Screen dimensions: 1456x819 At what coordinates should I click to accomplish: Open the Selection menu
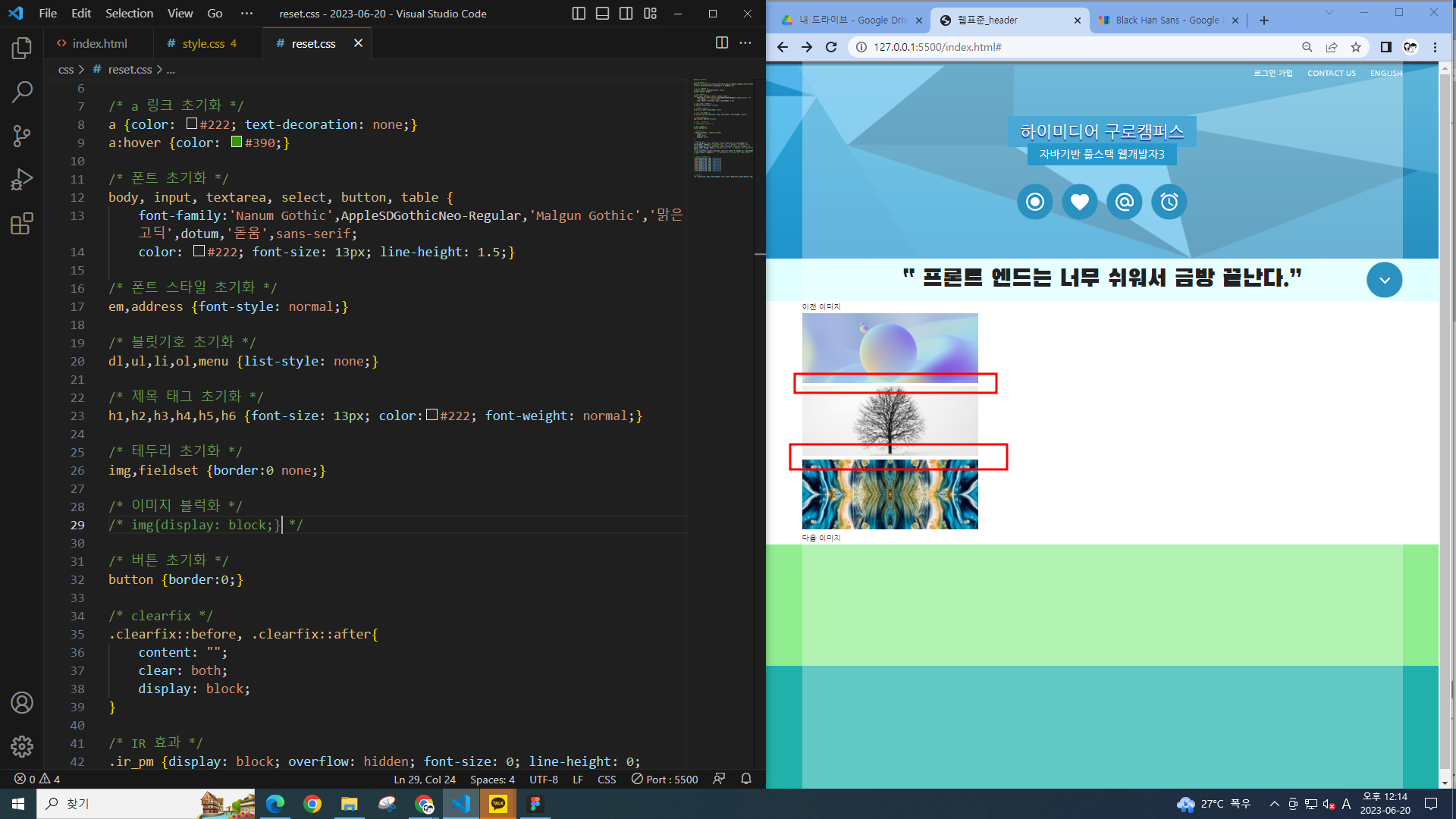point(129,14)
